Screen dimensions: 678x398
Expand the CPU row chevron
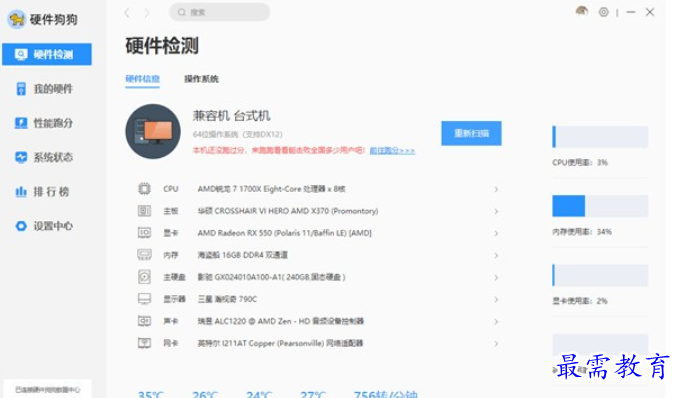click(496, 189)
